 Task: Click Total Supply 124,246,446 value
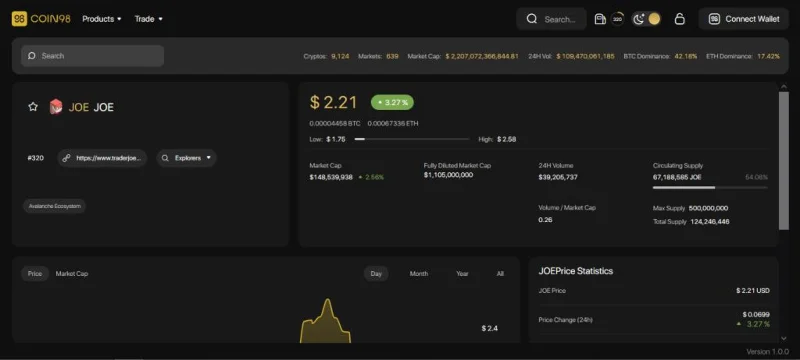click(x=710, y=222)
